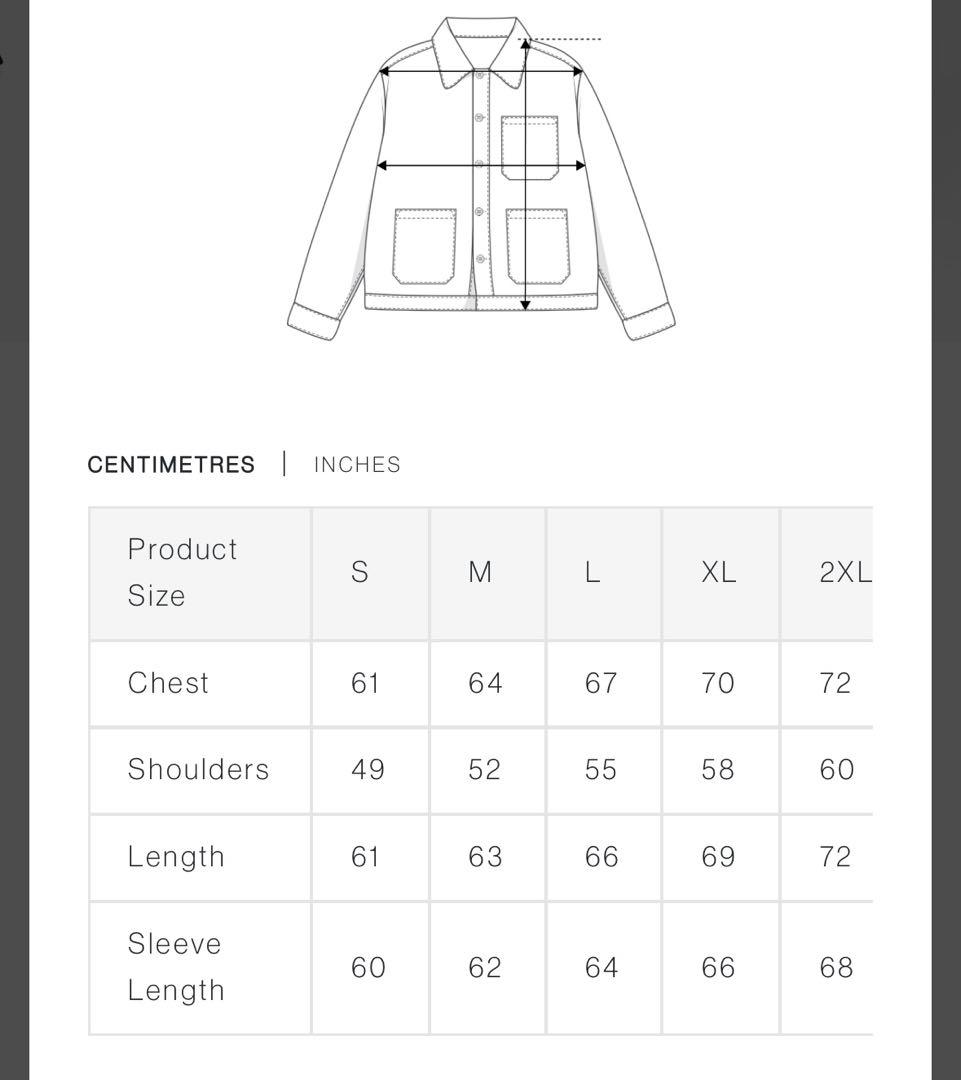Click the Shoulders row label
The width and height of the screenshot is (961, 1080).
pyautogui.click(x=199, y=769)
